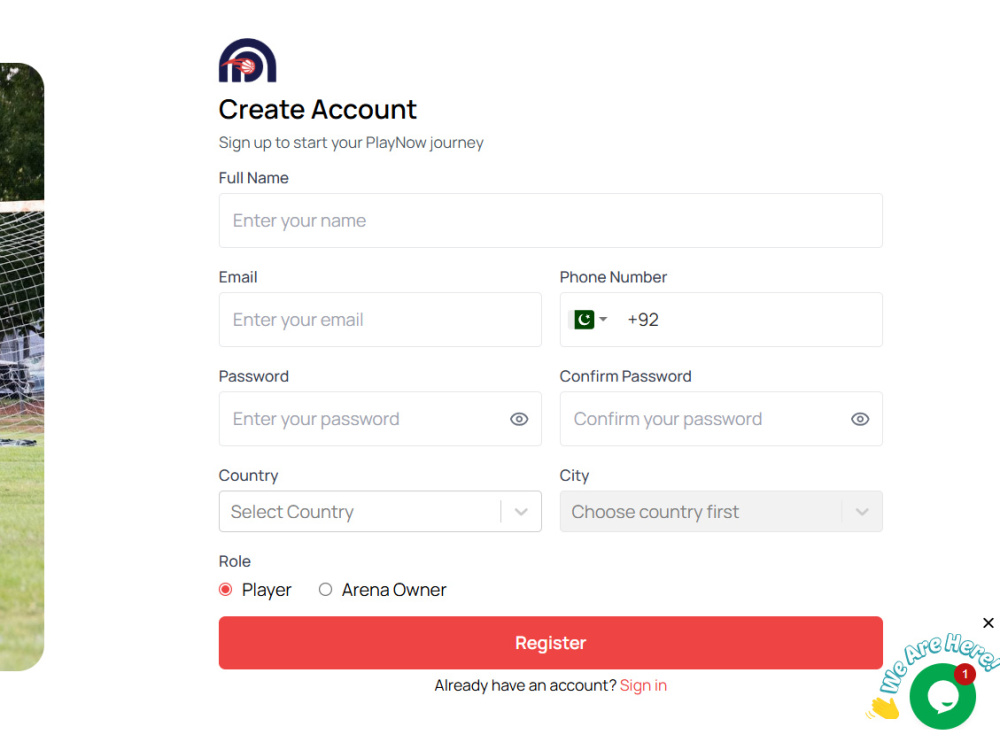The height and width of the screenshot is (750, 1000).
Task: Click the waving hand emoji icon
Action: tap(883, 708)
